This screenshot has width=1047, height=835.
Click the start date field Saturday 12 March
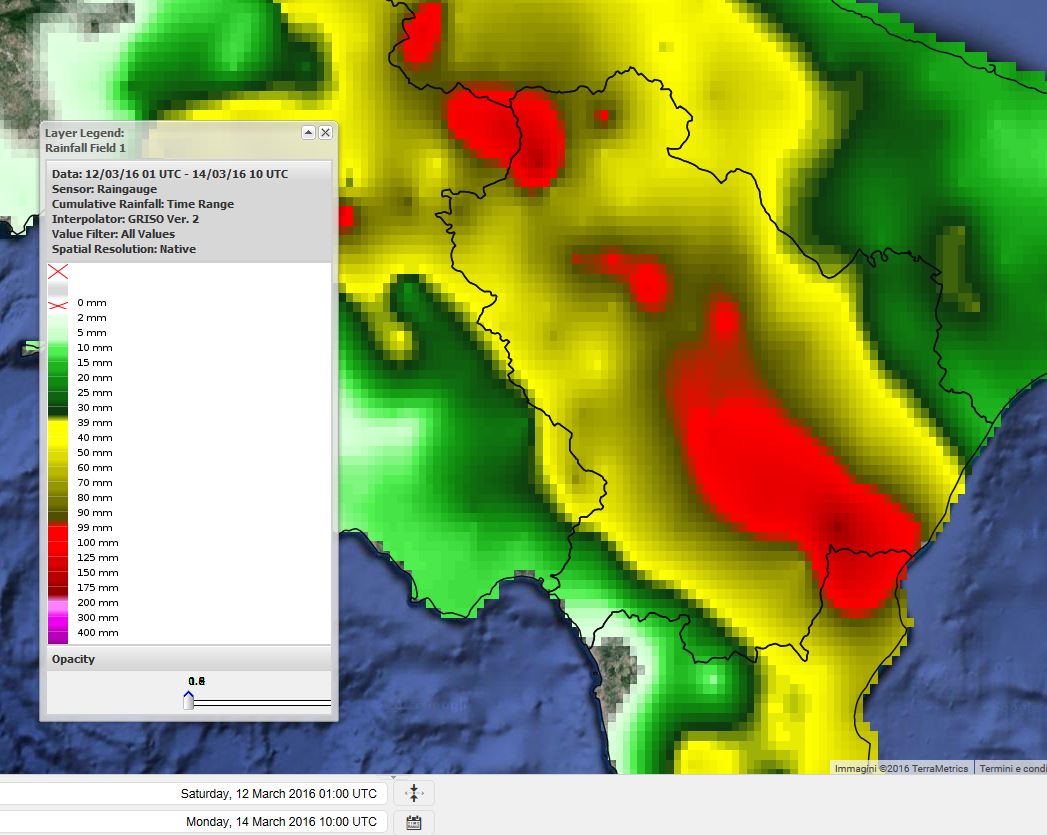coord(193,794)
